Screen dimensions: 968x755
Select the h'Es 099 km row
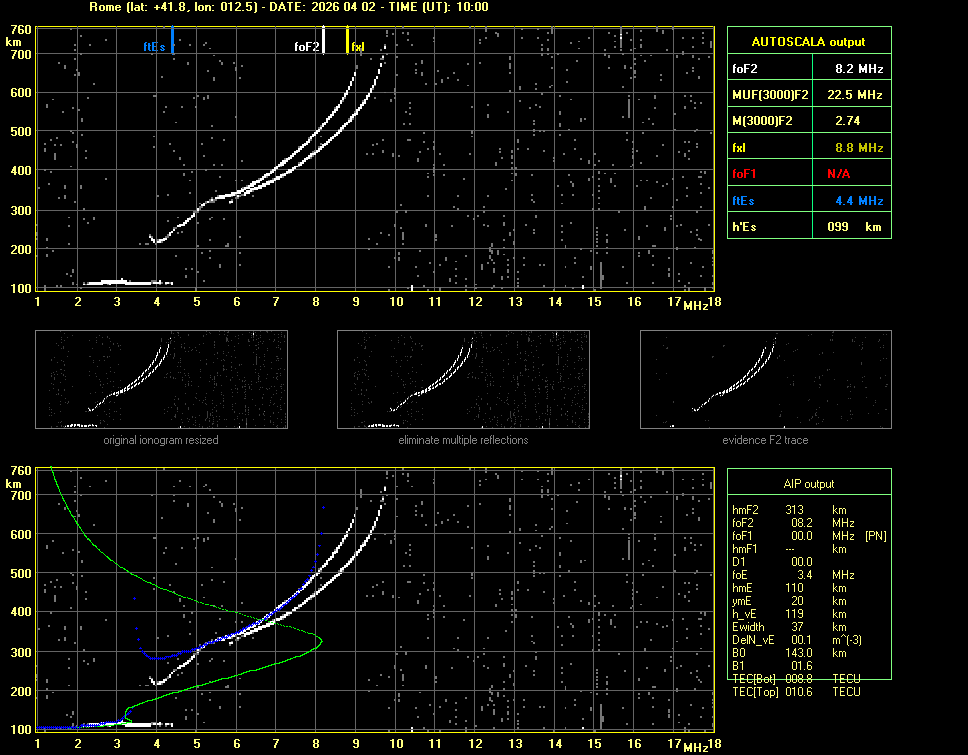[x=808, y=226]
